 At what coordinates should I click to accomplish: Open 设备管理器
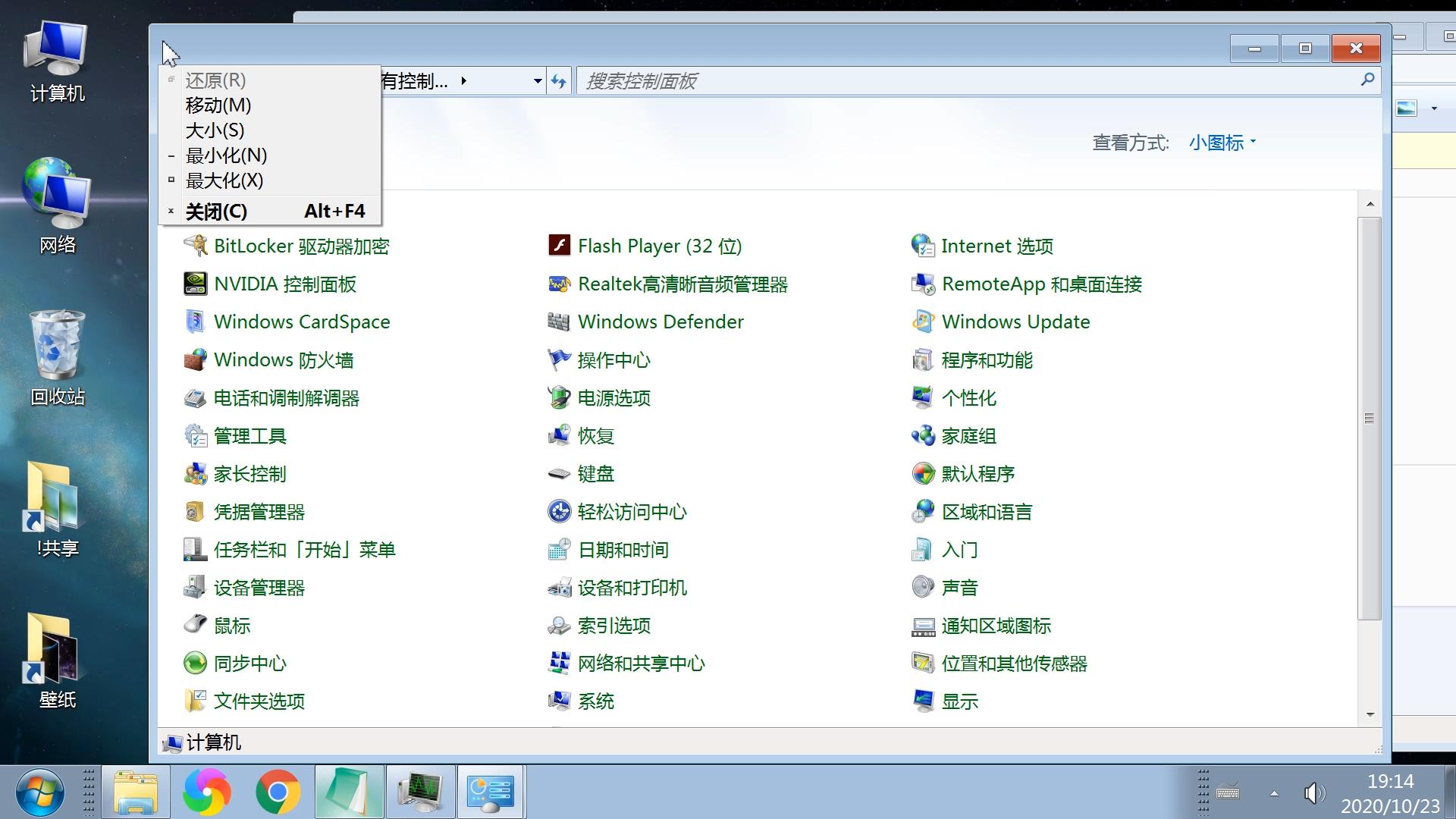259,587
